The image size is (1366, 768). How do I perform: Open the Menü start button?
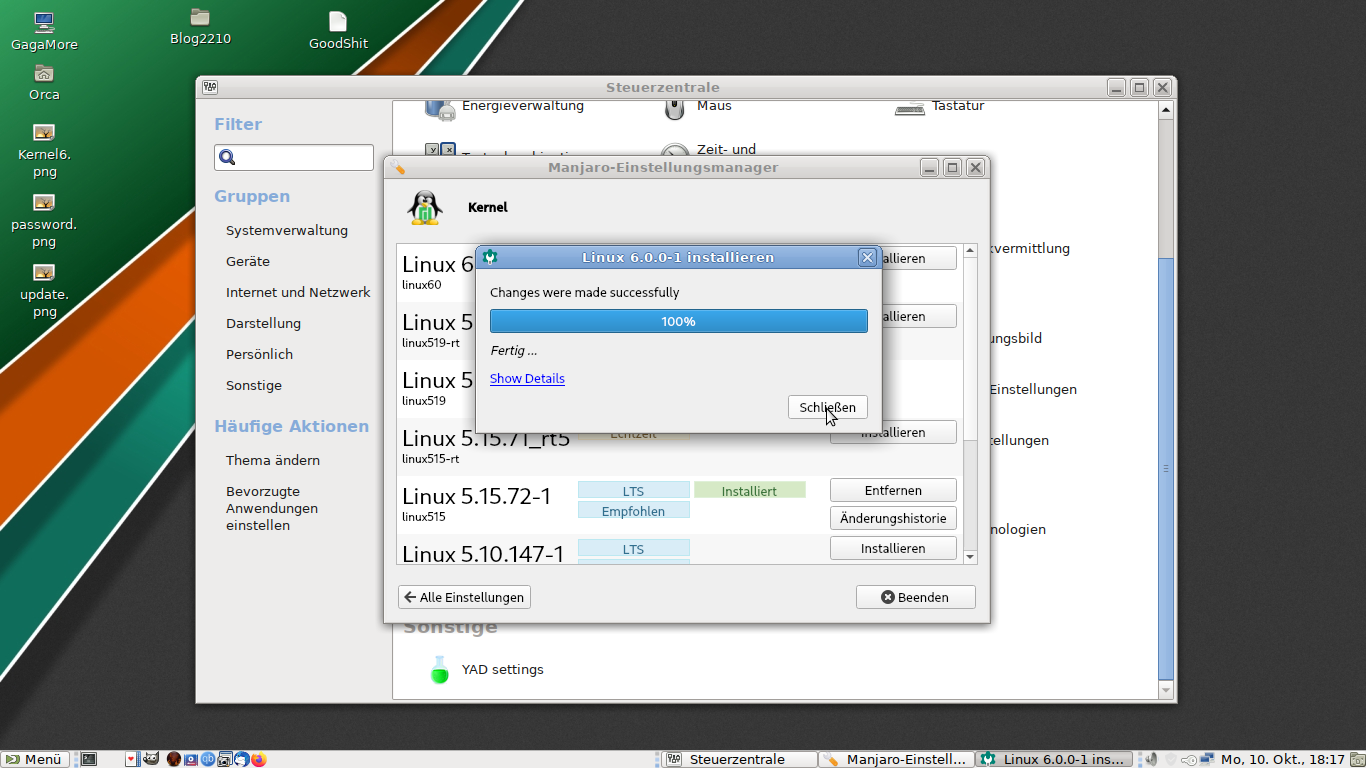click(x=34, y=759)
